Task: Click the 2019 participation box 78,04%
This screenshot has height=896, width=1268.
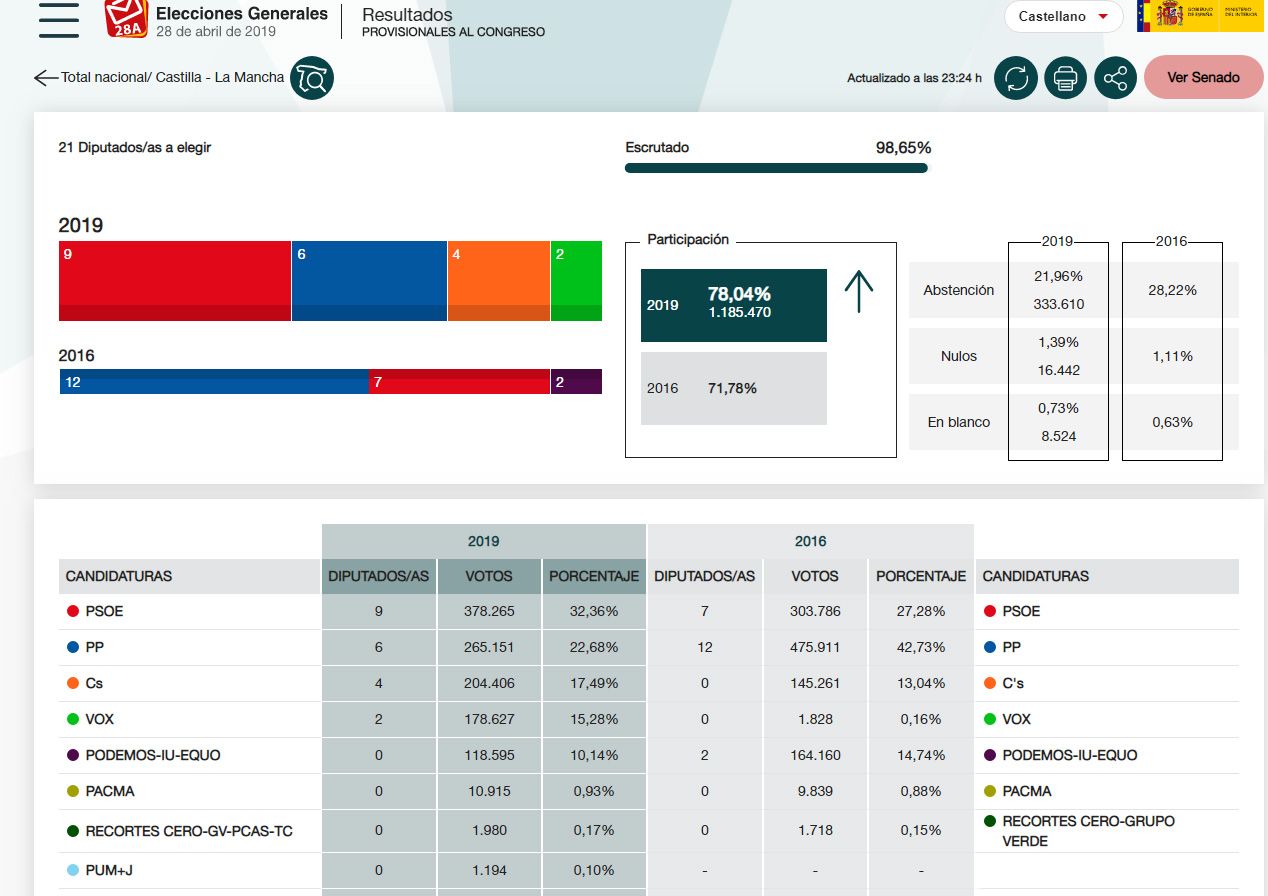Action: [734, 305]
